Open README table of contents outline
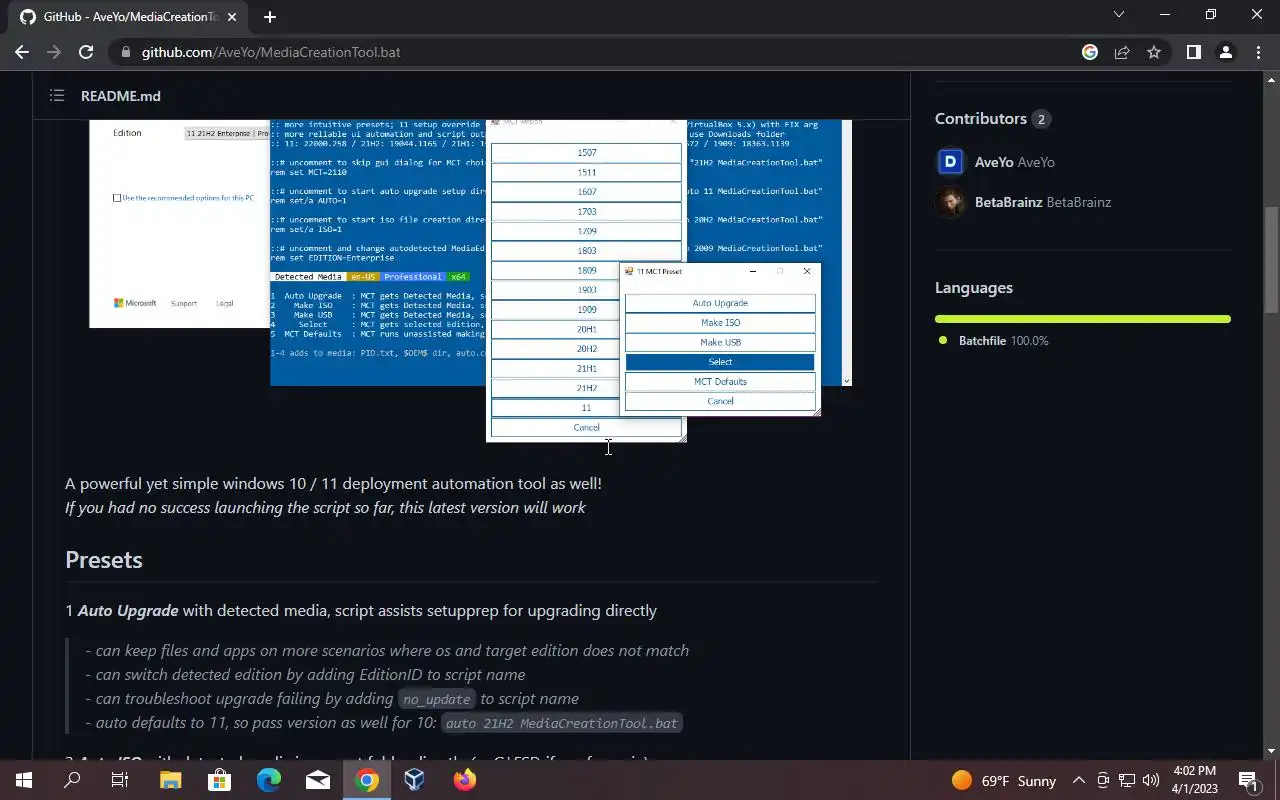 coord(57,96)
